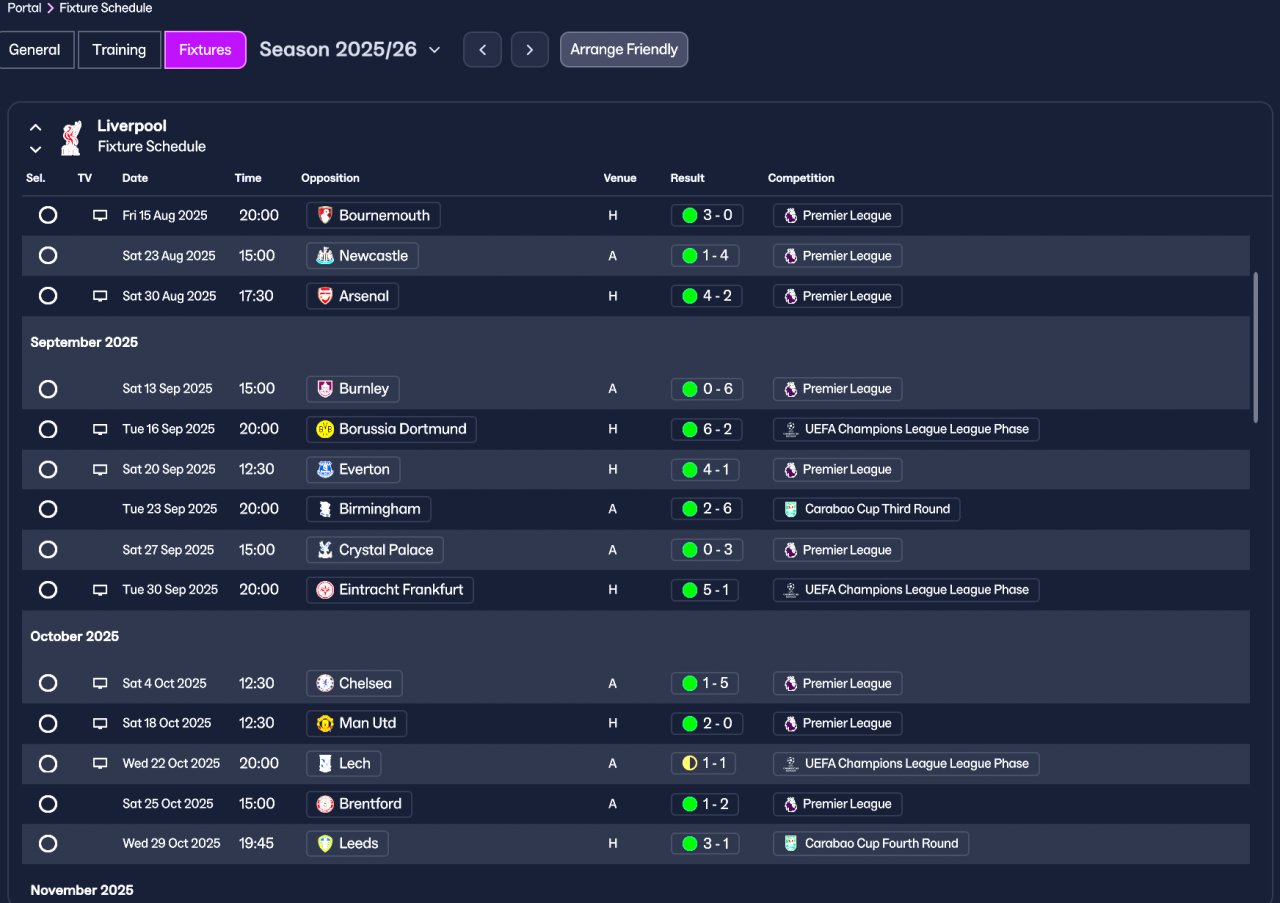Viewport: 1280px width, 903px height.
Task: Click the TV icon for Bournemouth fixture
Action: coord(100,215)
